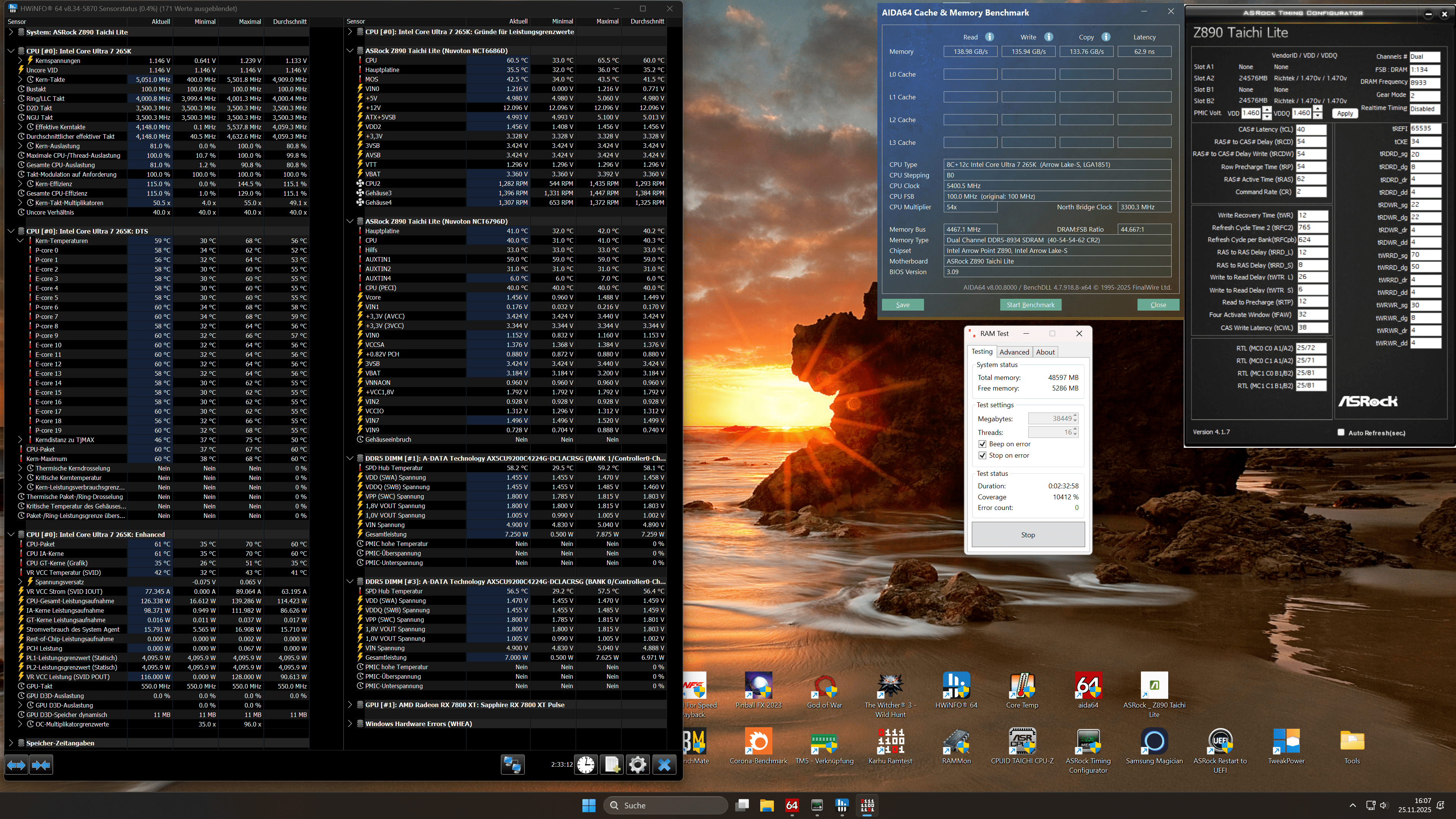Open the About tab in RAM Test
This screenshot has height=819, width=1456.
[x=1045, y=351]
